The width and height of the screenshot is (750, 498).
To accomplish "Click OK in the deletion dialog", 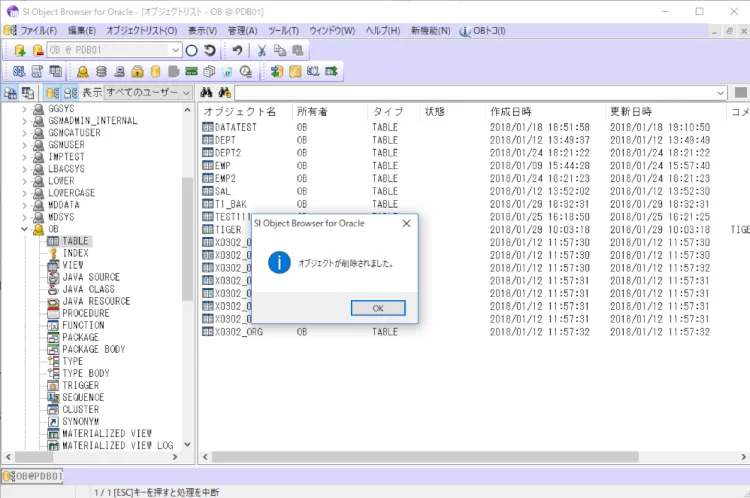I will coord(378,308).
